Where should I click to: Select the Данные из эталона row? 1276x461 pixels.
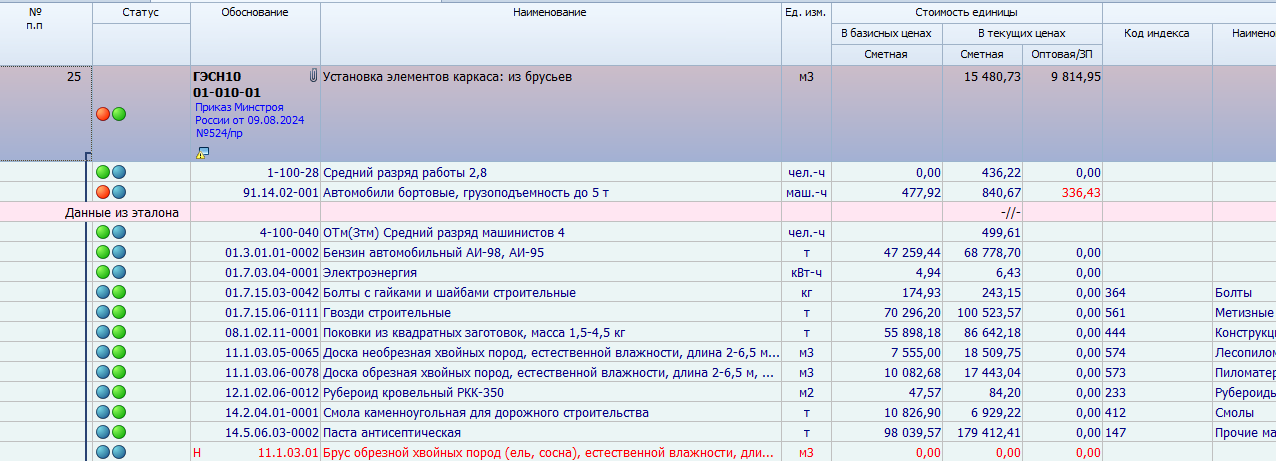tap(638, 212)
